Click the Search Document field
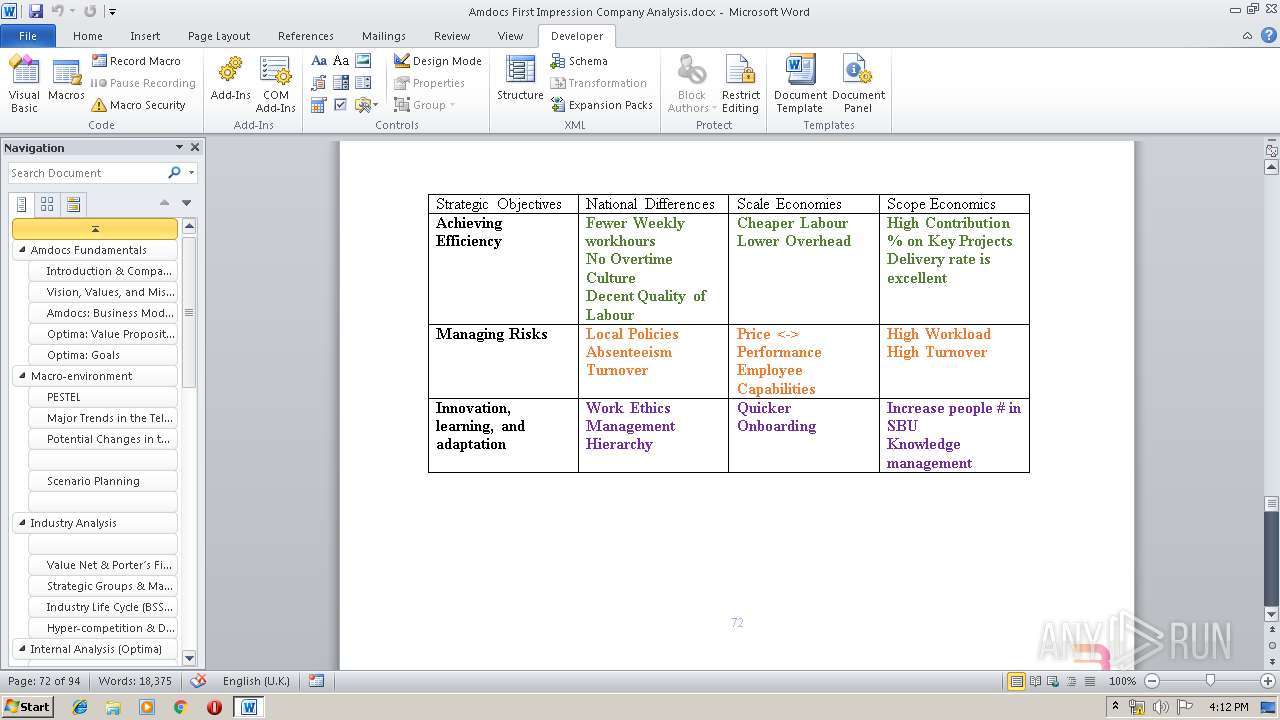The image size is (1280, 720). 88,173
